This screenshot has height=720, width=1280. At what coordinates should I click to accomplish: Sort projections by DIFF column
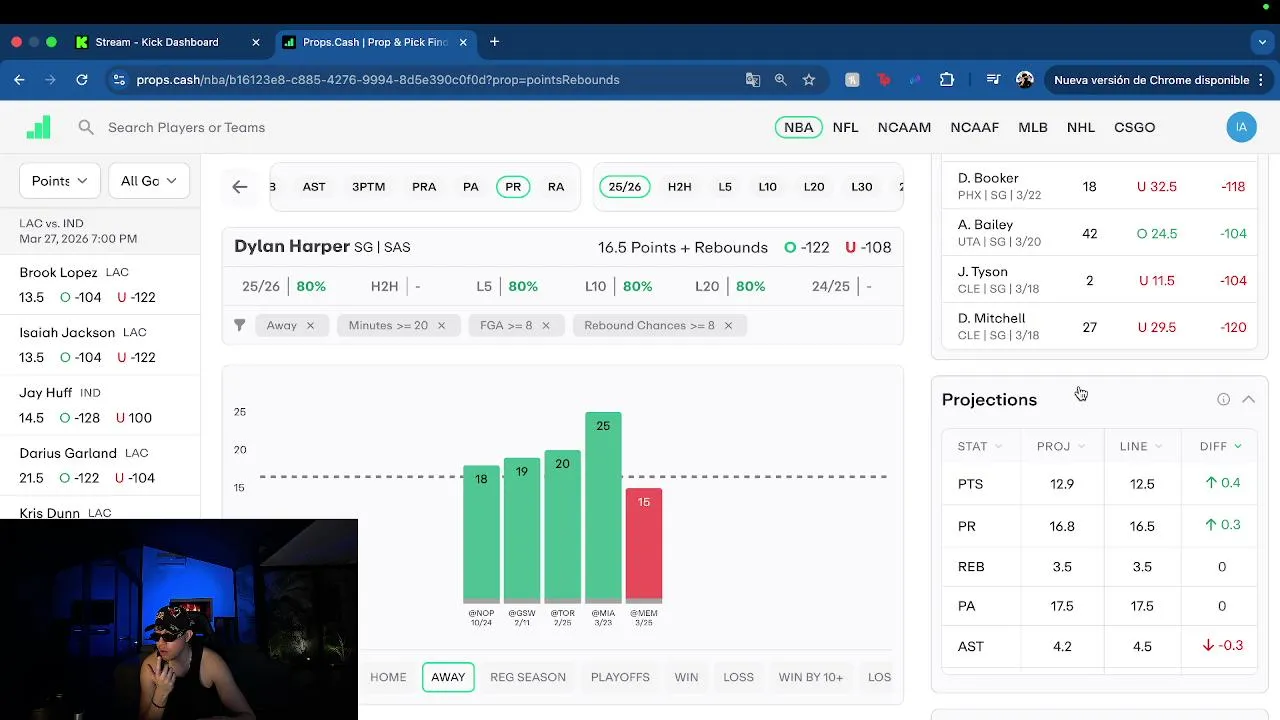click(1221, 446)
